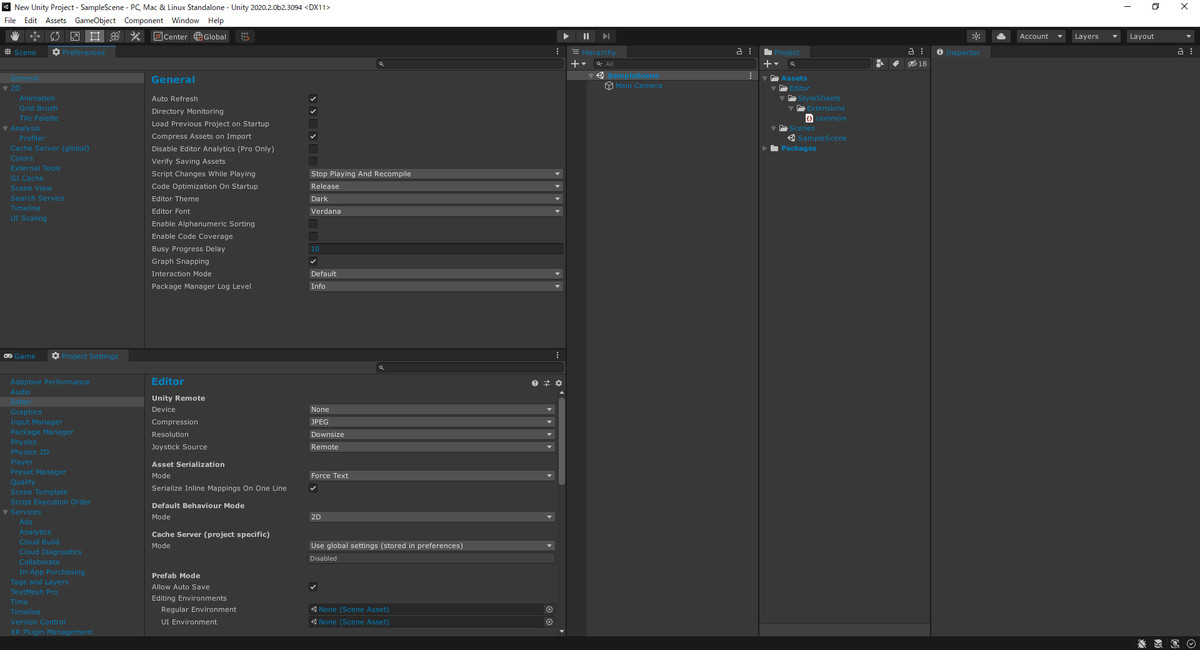The height and width of the screenshot is (650, 1200).
Task: Open the custom editor tools icon
Action: 136,36
